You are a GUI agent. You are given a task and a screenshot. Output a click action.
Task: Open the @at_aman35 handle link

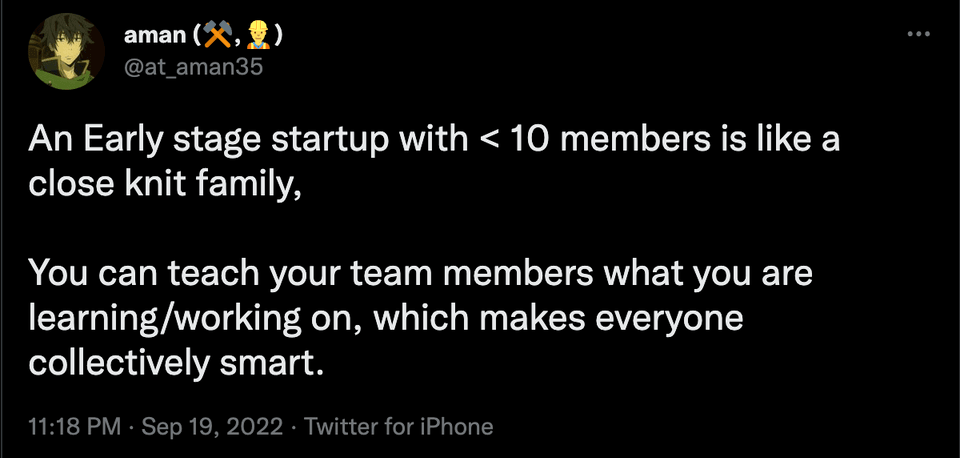(193, 66)
